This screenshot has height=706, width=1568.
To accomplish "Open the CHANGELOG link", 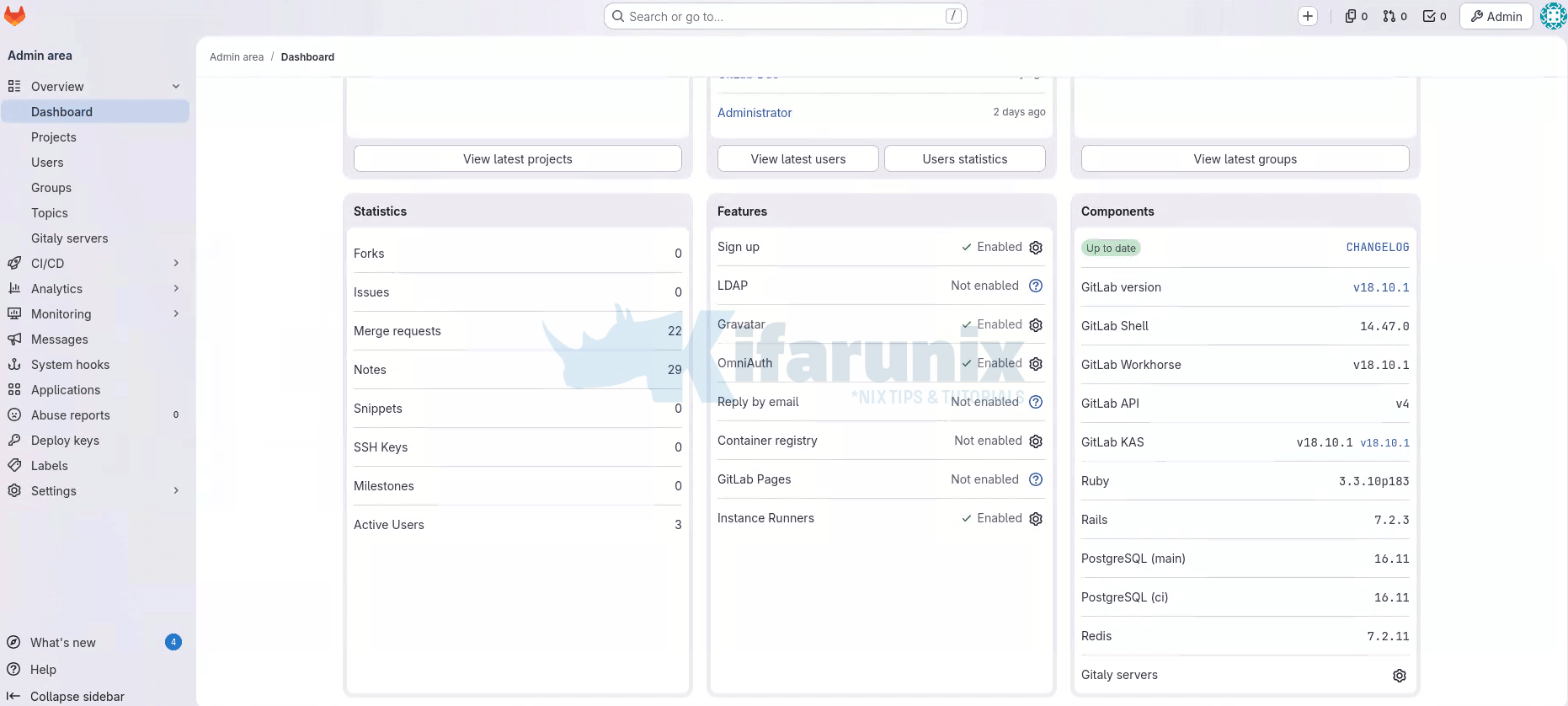I will click(x=1378, y=248).
